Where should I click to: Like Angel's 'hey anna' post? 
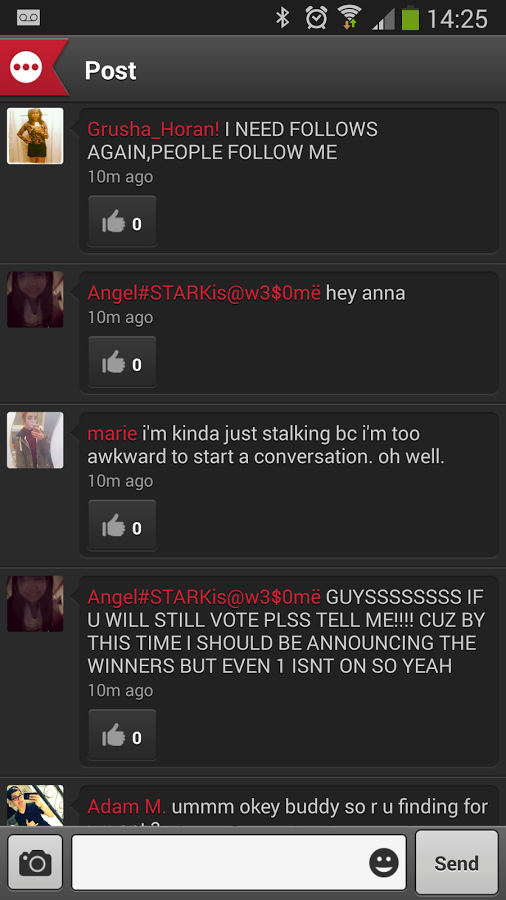pos(122,362)
